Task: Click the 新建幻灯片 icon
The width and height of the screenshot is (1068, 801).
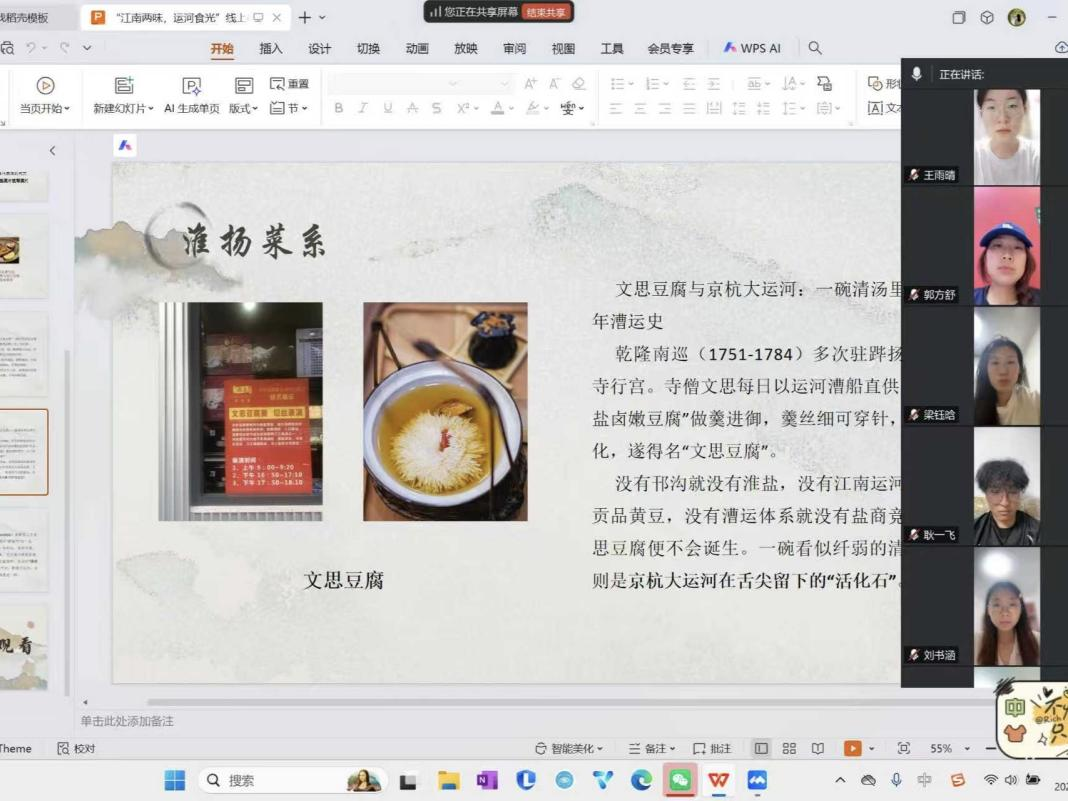Action: pyautogui.click(x=123, y=86)
